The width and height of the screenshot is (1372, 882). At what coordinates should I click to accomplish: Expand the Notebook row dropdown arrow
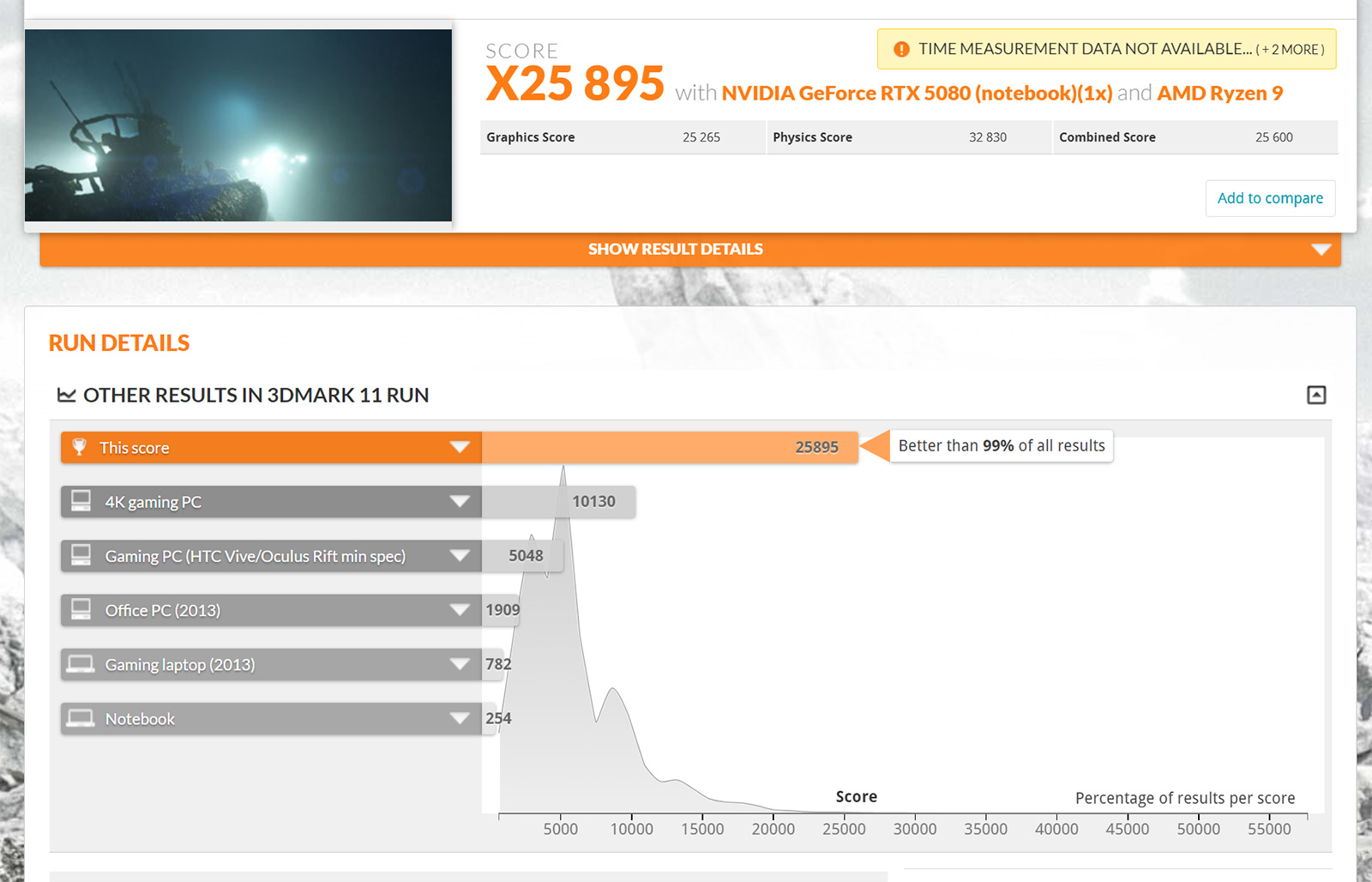(x=460, y=718)
